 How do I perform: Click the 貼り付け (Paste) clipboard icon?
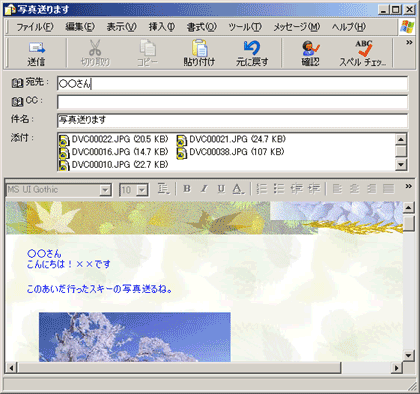[199, 48]
